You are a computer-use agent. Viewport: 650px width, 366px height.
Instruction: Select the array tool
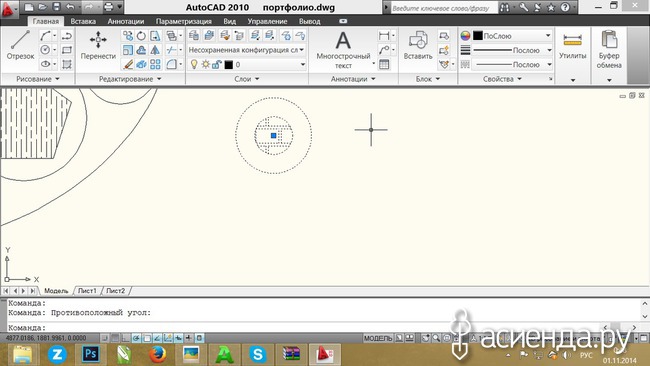155,64
